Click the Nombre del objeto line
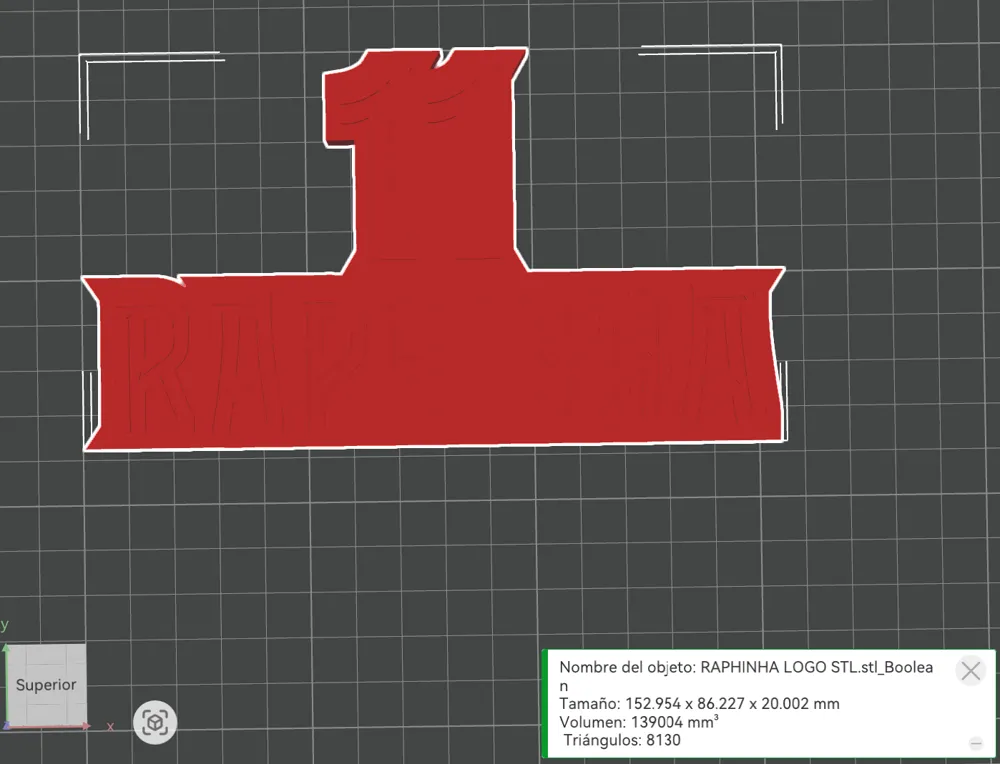Screen dimensions: 1000x764 (746, 676)
